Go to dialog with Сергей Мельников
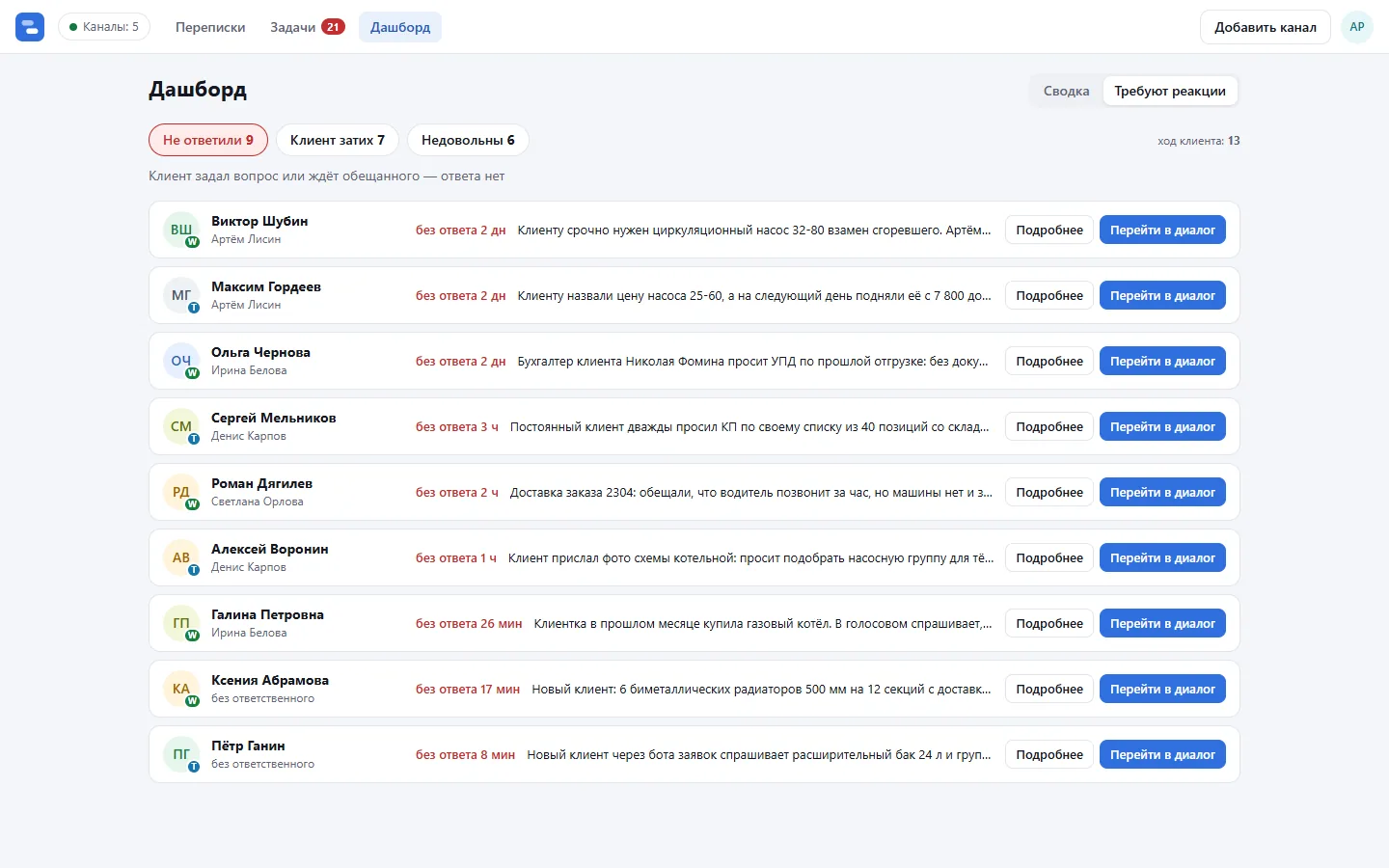Screen dimensions: 1389x868 pyautogui.click(x=1162, y=426)
